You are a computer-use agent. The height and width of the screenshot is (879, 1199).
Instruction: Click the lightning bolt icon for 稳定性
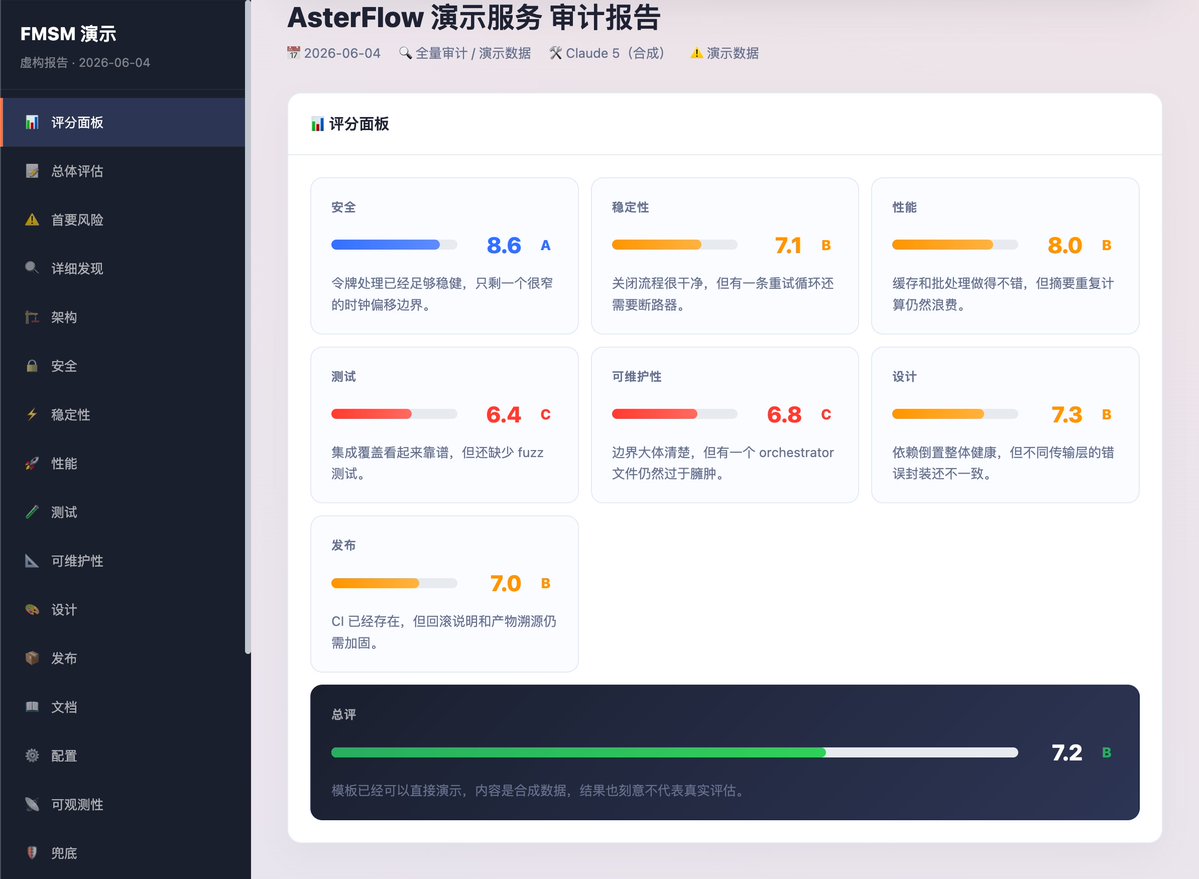pyautogui.click(x=31, y=415)
